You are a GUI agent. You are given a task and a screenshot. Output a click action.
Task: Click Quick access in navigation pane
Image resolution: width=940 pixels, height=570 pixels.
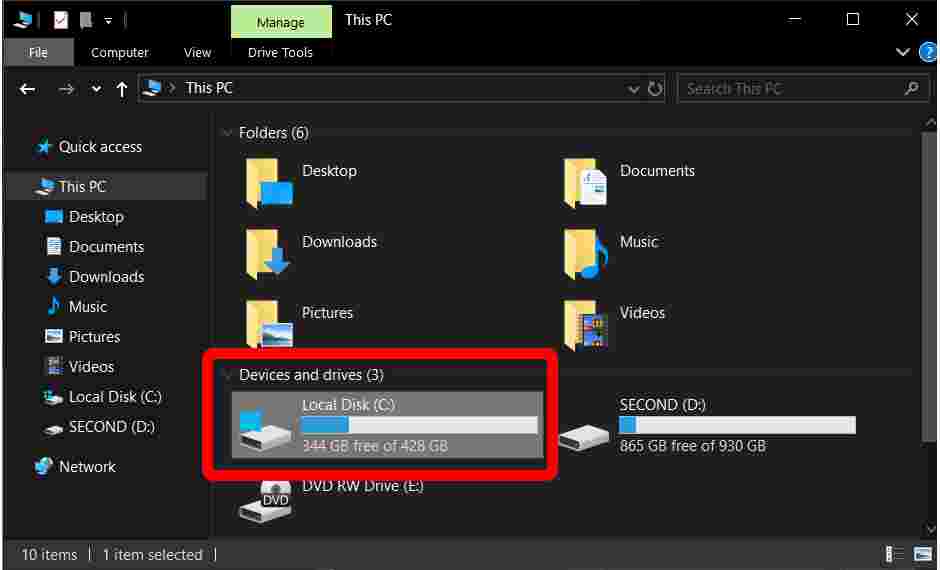pyautogui.click(x=89, y=147)
